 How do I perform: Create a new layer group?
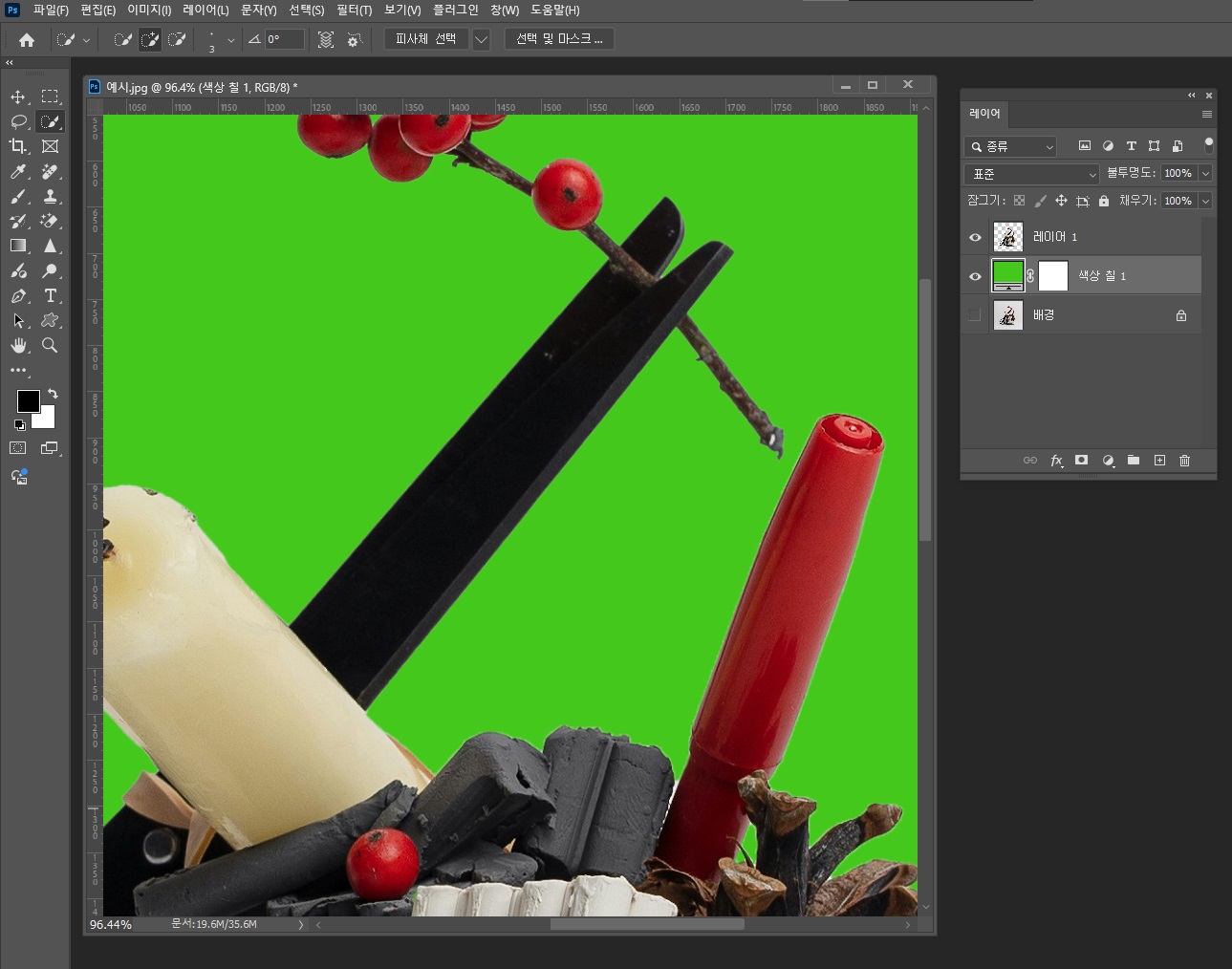coord(1134,461)
